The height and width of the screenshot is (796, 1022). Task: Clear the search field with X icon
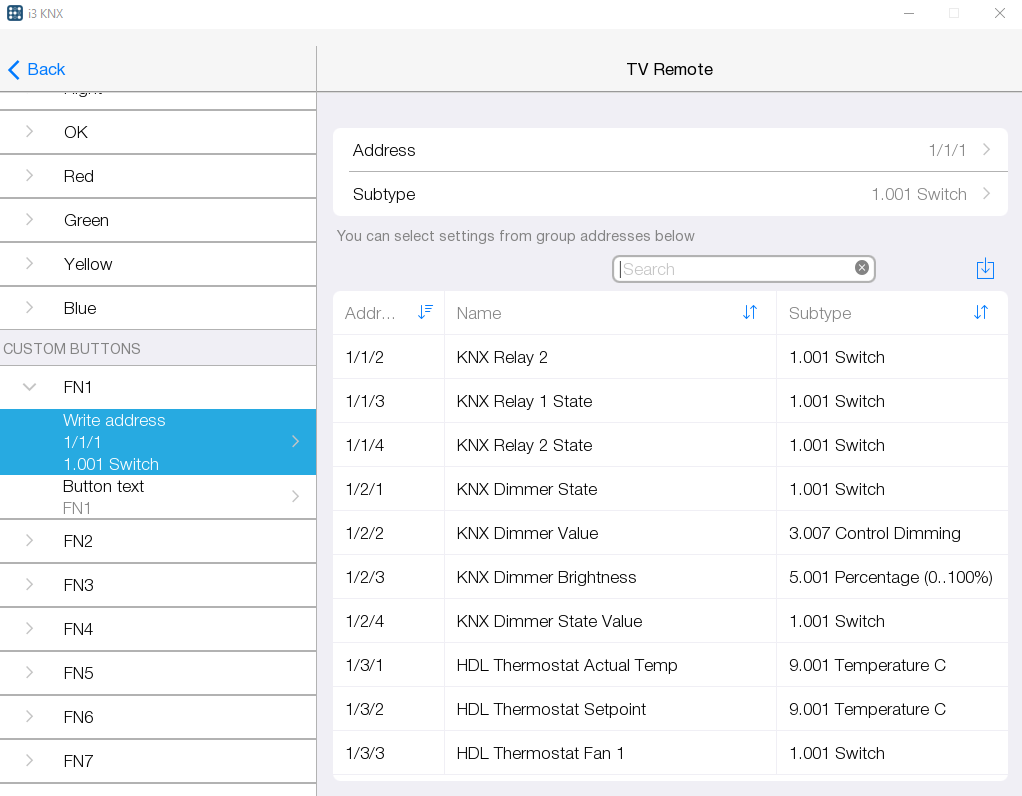[x=861, y=268]
